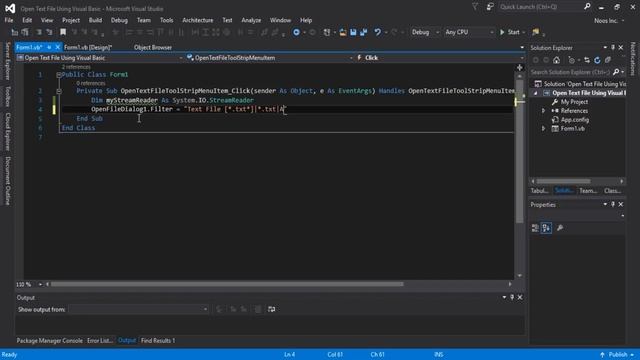The height and width of the screenshot is (360, 640).
Task: Toggle auto-hide pin on Properties panel
Action: point(613,204)
